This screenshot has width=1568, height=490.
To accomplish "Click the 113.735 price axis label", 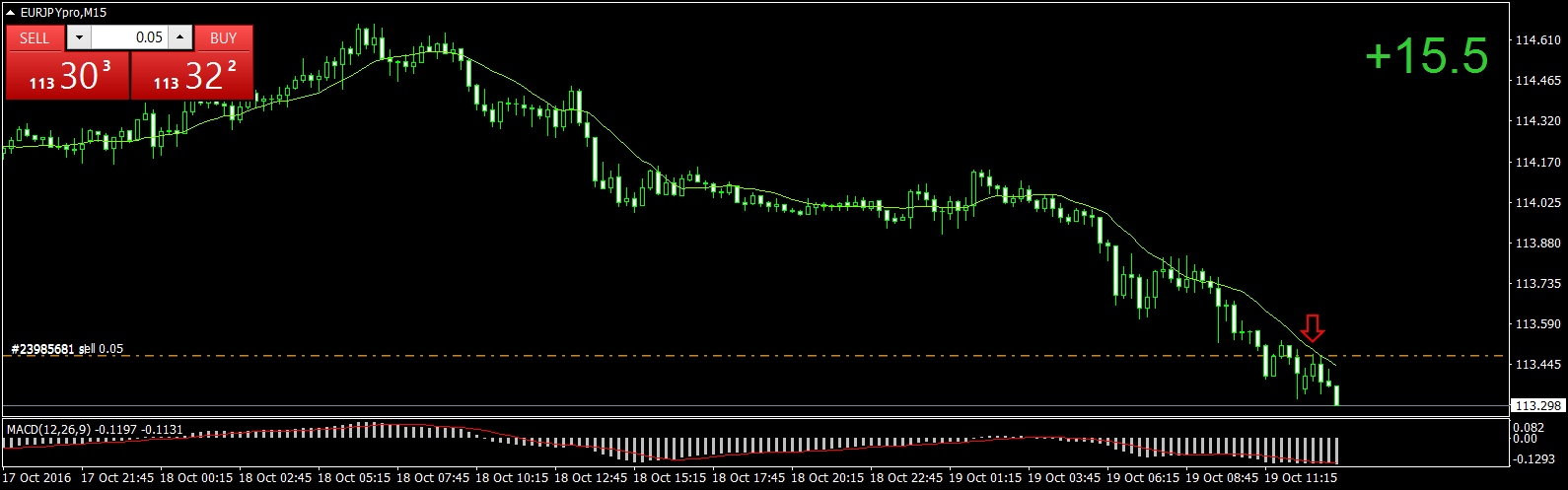I will [1538, 284].
